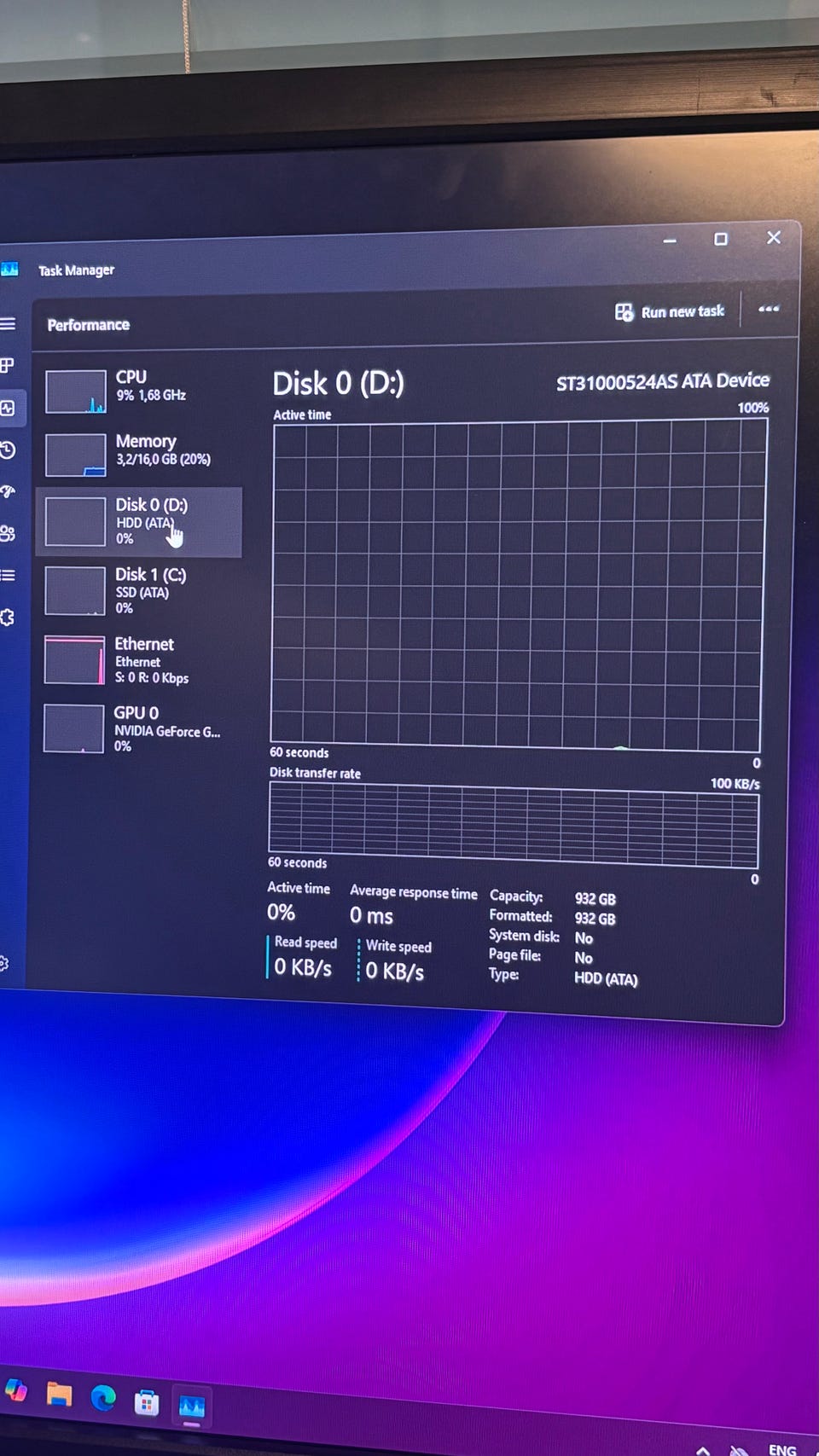This screenshot has width=819, height=1456.
Task: Click the 60 seconds label under Active time graph
Action: click(x=299, y=752)
